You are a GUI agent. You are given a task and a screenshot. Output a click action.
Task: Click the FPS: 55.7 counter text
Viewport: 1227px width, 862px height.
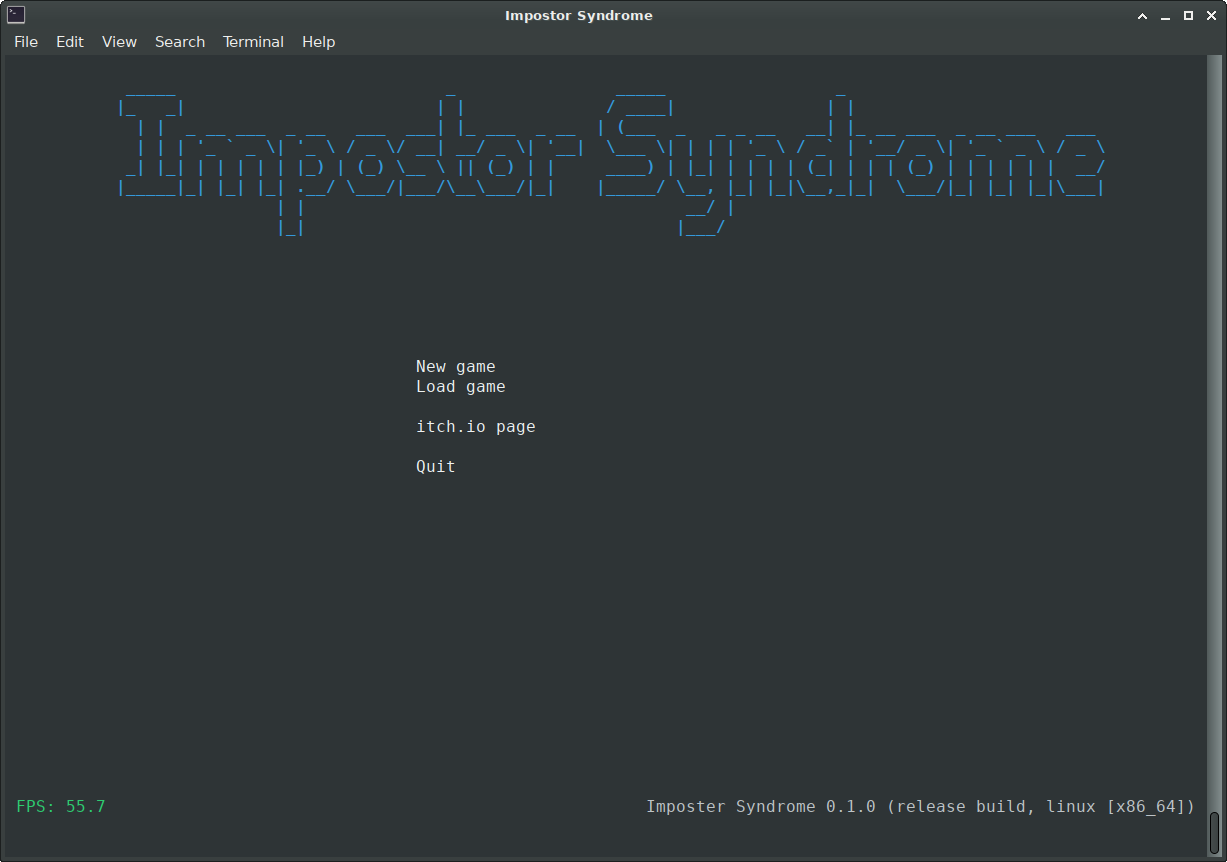point(61,806)
